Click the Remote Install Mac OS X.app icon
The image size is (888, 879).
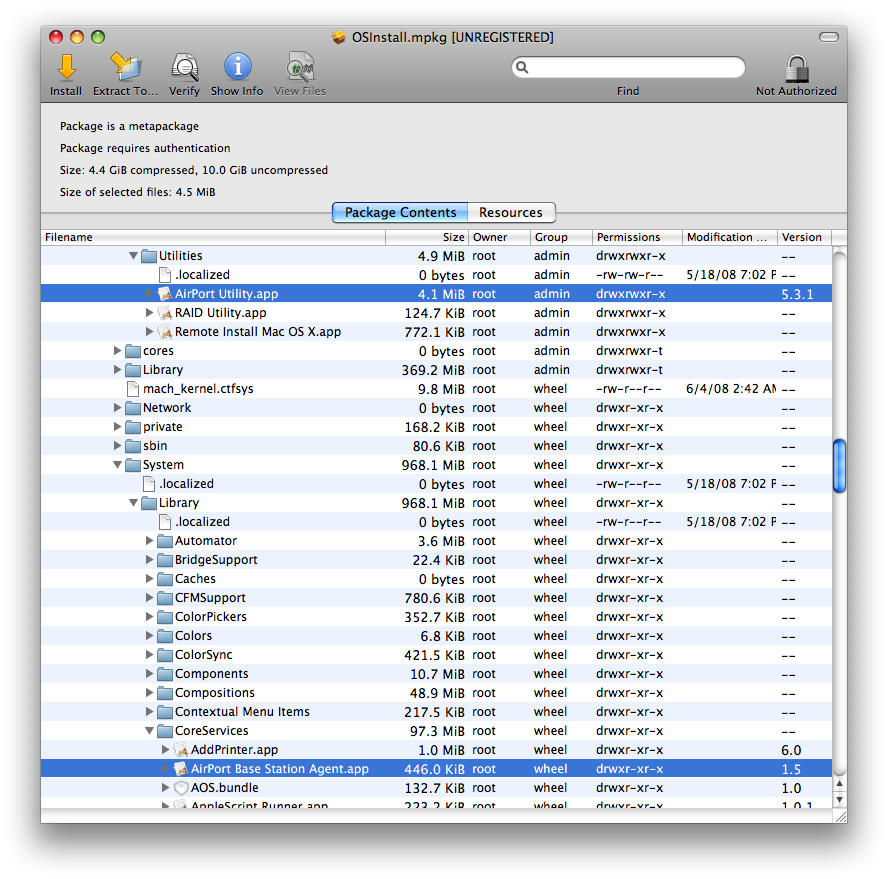coord(165,332)
